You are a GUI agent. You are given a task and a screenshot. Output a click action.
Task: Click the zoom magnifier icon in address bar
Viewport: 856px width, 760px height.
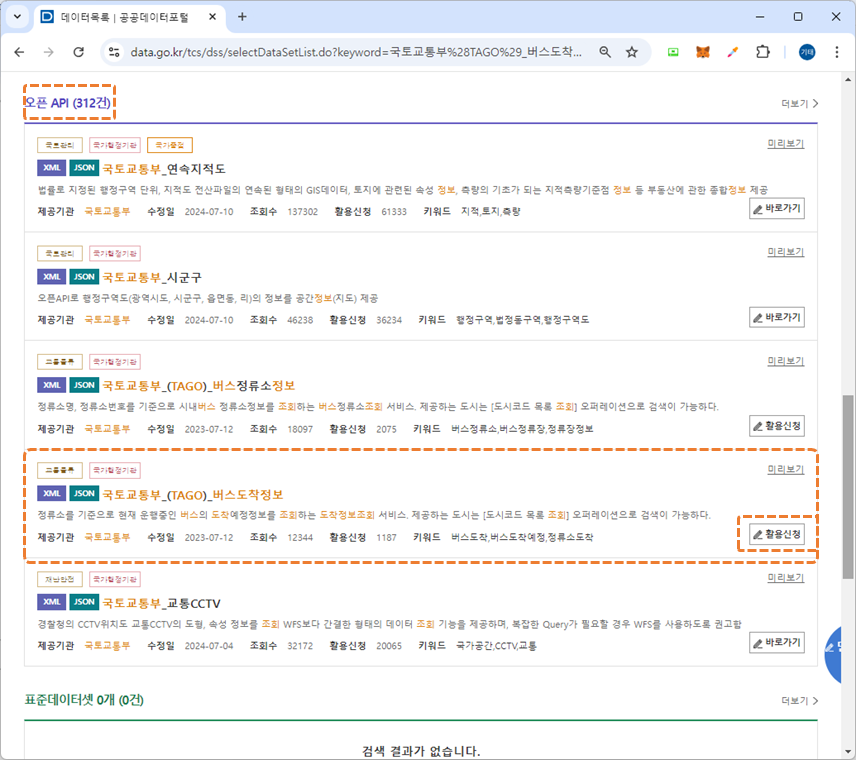click(x=605, y=52)
